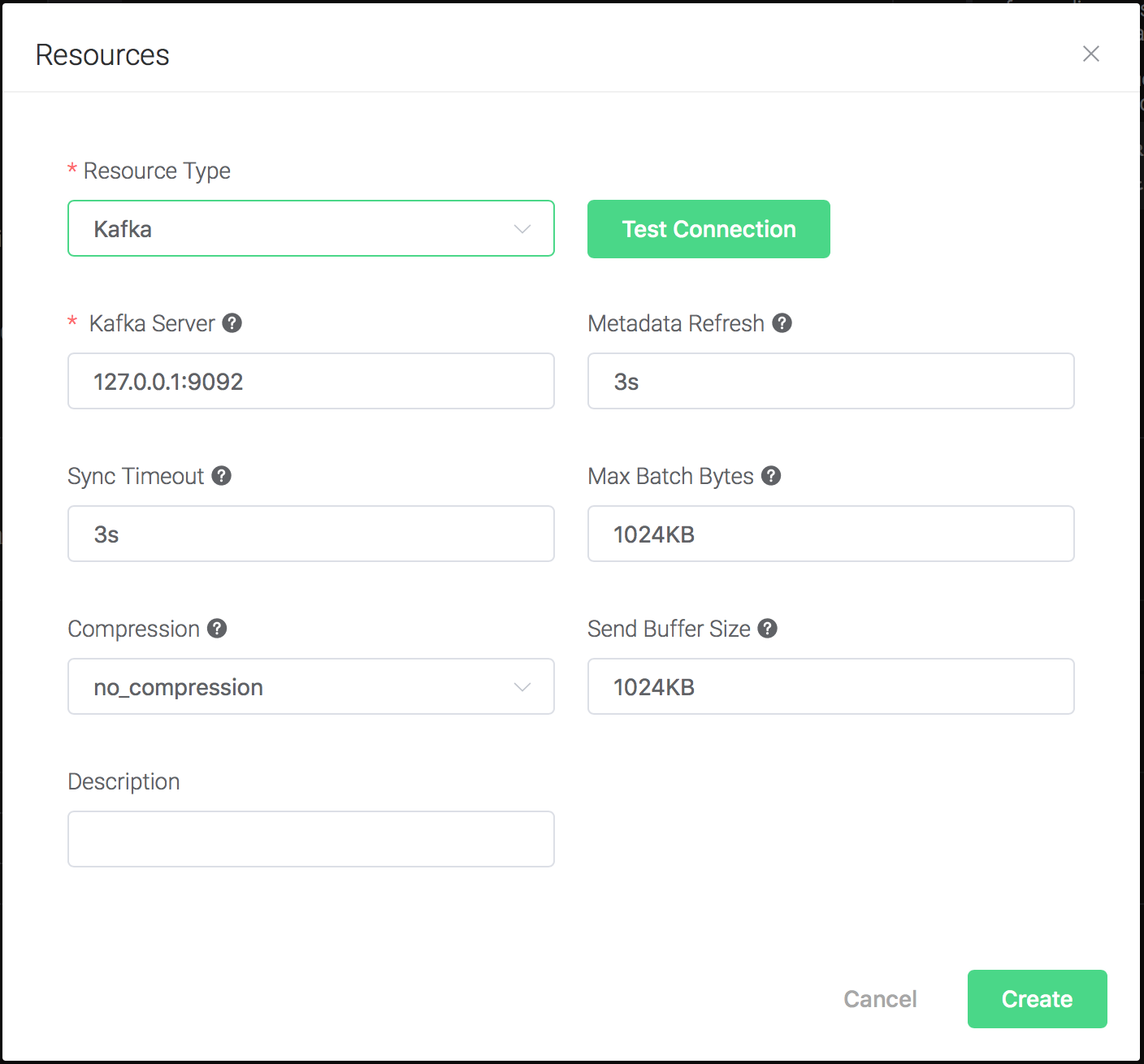Close the Resources dialog with X

pos(1091,54)
